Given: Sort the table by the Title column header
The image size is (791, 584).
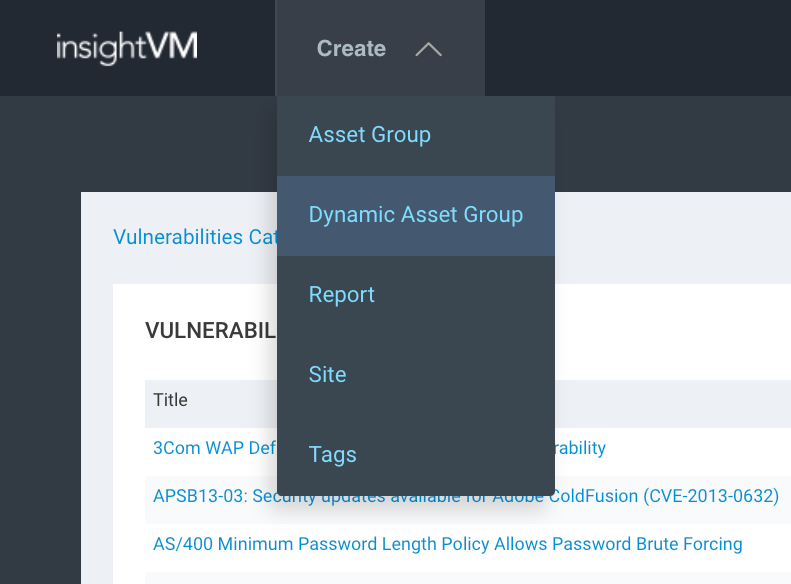Looking at the screenshot, I should click(x=170, y=400).
